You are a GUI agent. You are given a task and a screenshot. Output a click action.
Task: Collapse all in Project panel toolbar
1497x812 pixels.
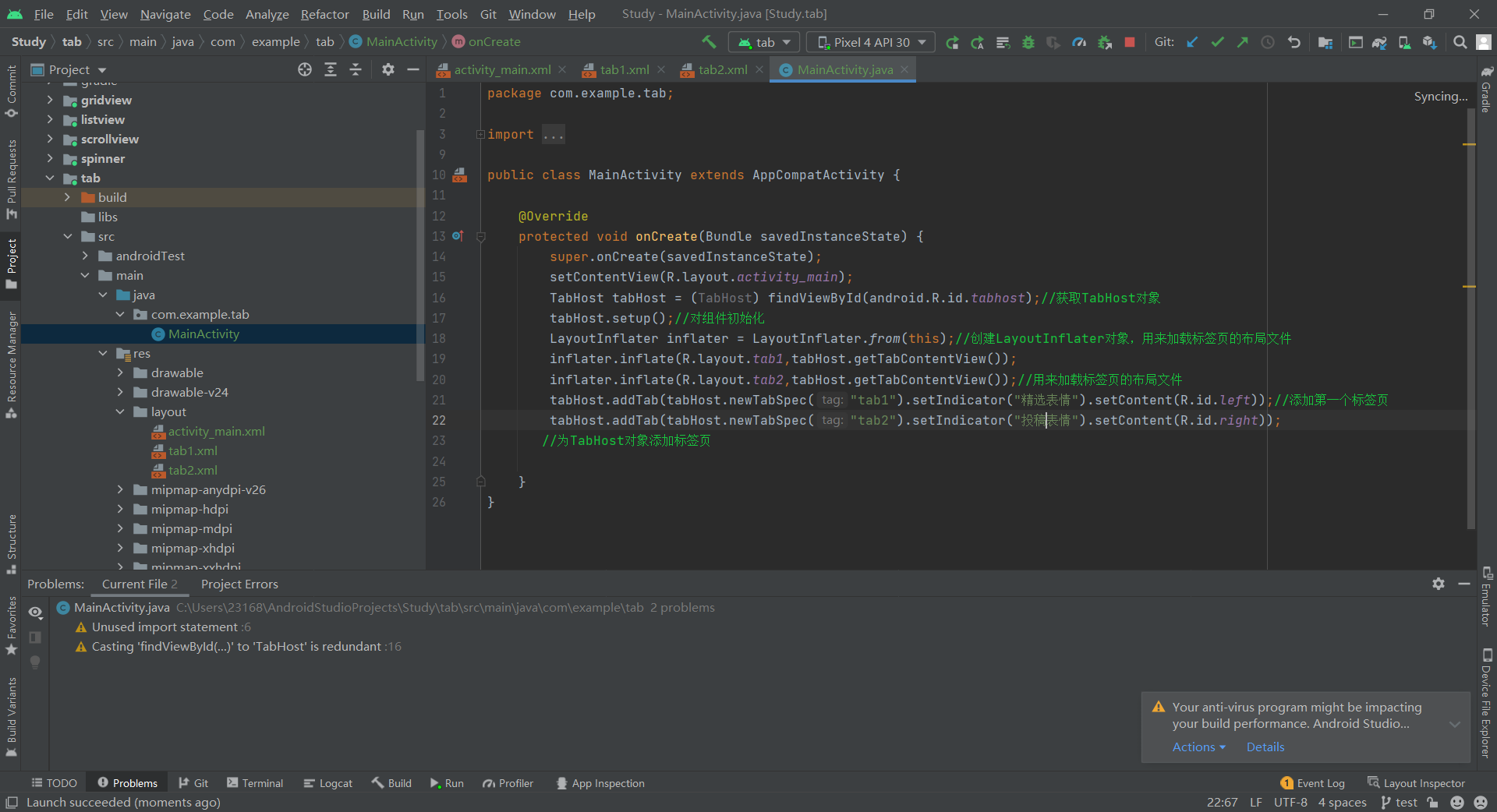coord(356,70)
